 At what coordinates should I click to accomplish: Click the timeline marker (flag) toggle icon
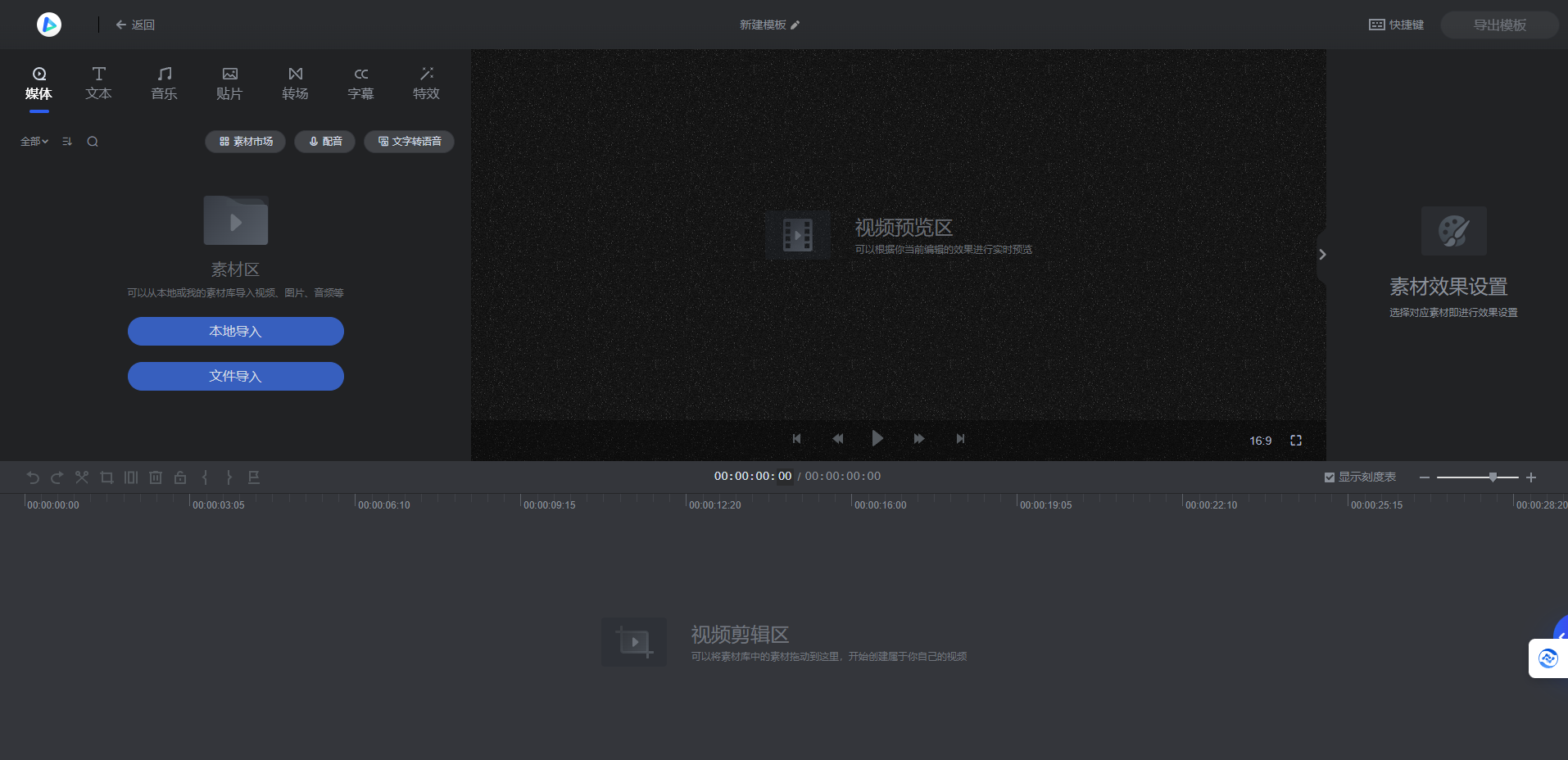(254, 477)
